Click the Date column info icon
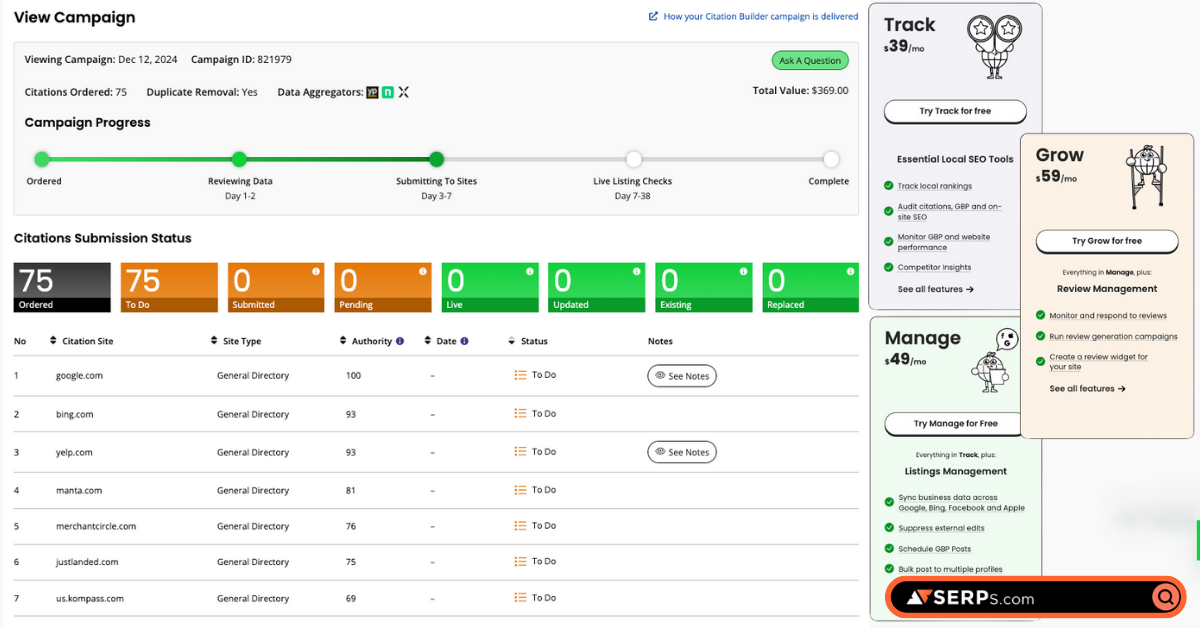Image resolution: width=1200 pixels, height=628 pixels. (x=464, y=341)
